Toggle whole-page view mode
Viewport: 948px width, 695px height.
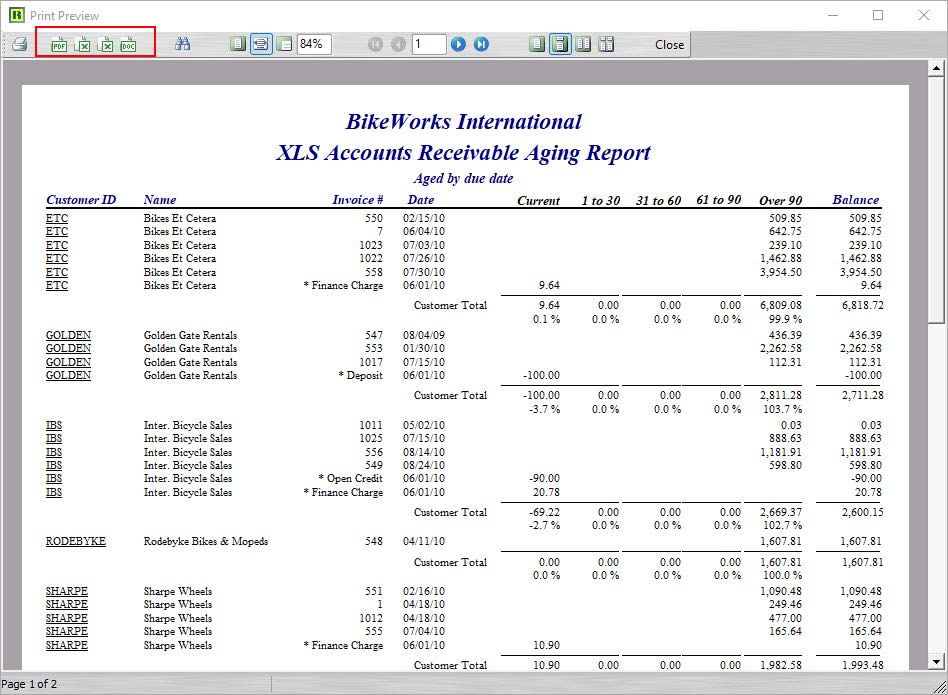236,44
